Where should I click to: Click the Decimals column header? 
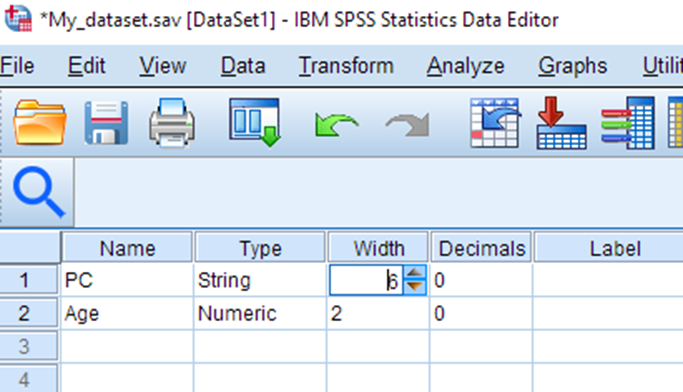pyautogui.click(x=482, y=248)
